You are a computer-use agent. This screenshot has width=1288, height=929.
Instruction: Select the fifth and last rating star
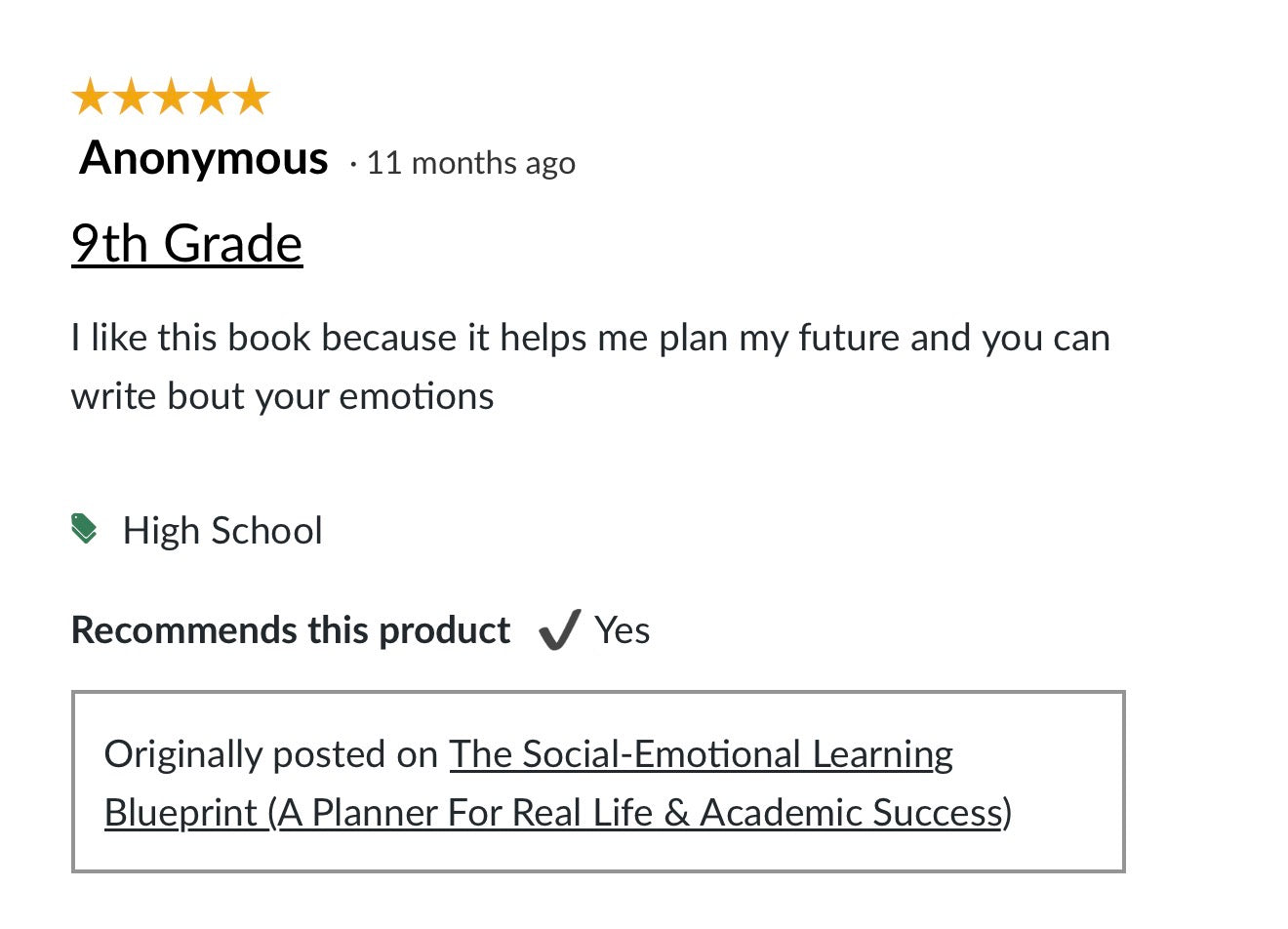(252, 98)
